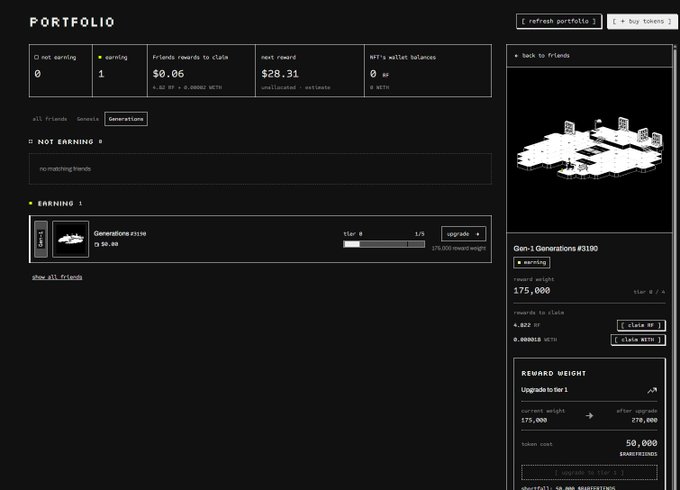Click the Gen-1 Generations #3190 detail title

click(x=556, y=248)
